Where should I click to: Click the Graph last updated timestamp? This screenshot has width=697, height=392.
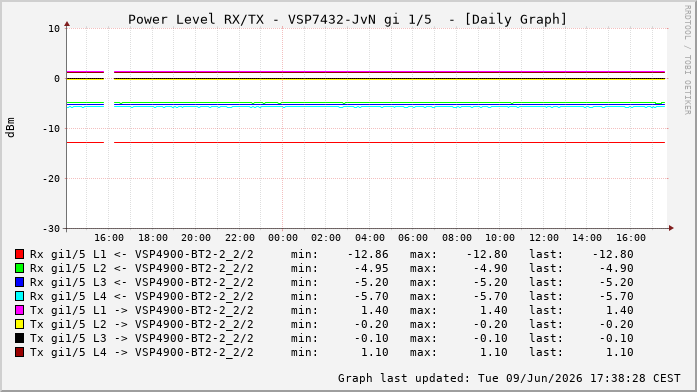coord(509,378)
